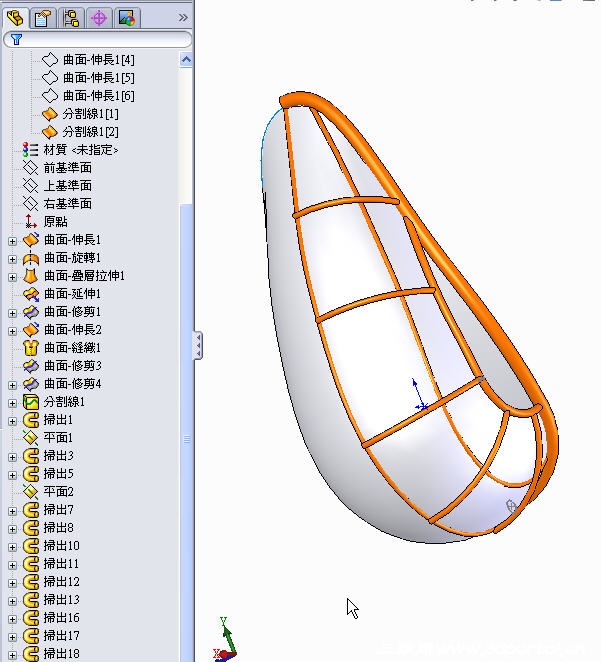Image resolution: width=601 pixels, height=662 pixels.
Task: Select the 曲面-修剪1 trim icon
Action: point(31,312)
